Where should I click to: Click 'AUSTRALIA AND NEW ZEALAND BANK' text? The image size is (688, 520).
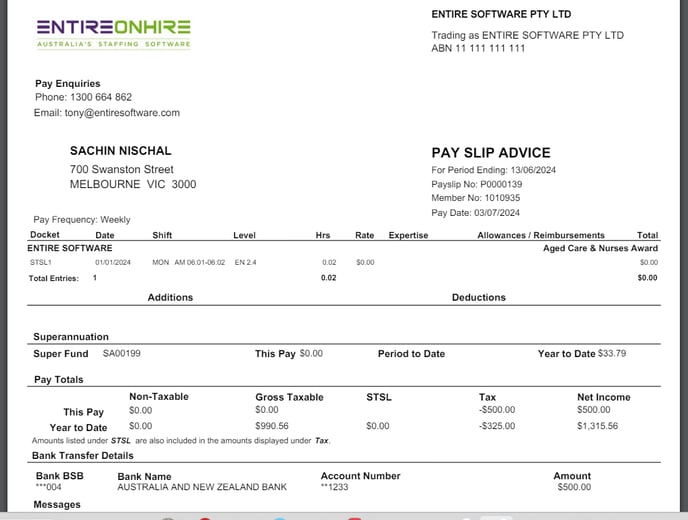[x=202, y=487]
